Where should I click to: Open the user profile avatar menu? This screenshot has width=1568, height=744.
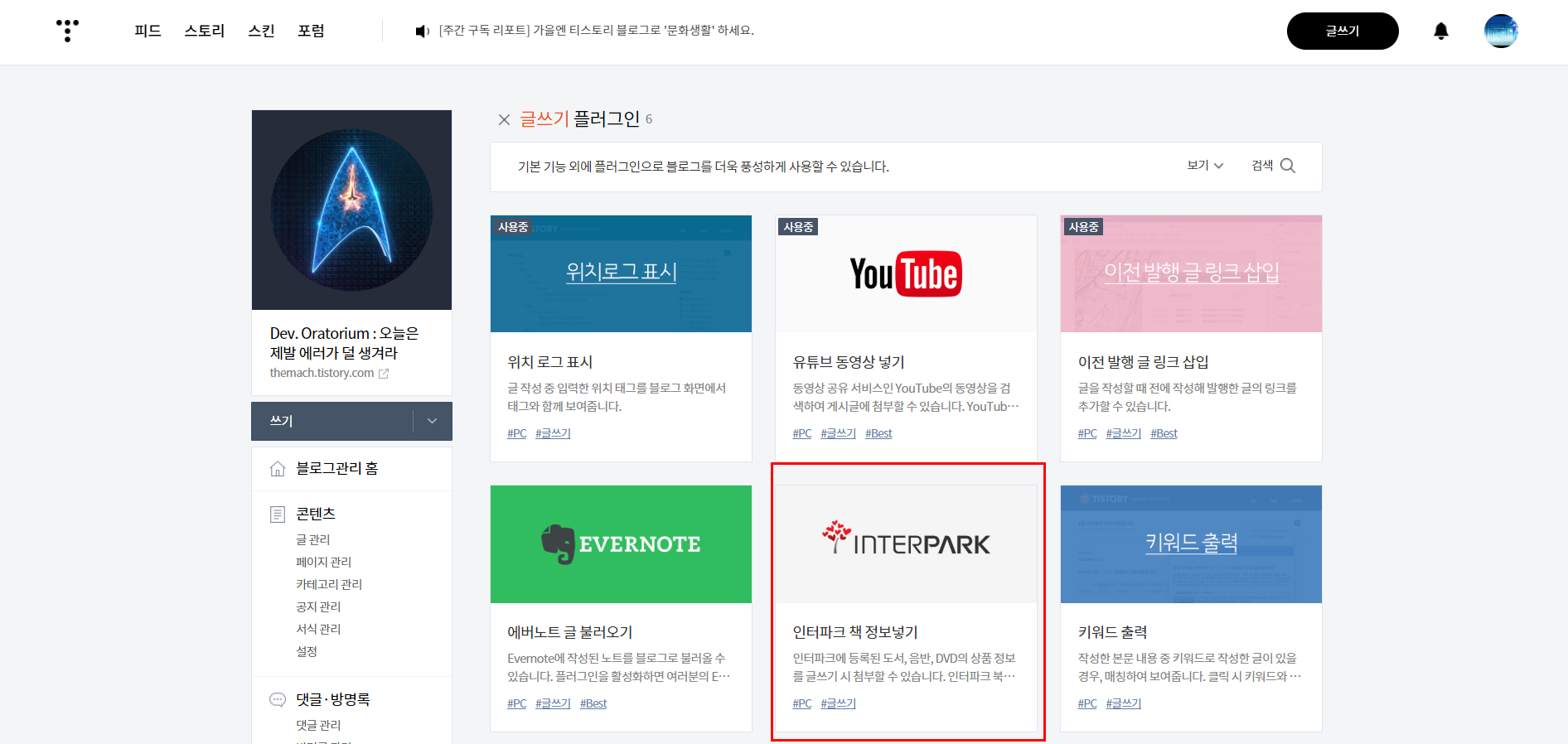click(1501, 31)
